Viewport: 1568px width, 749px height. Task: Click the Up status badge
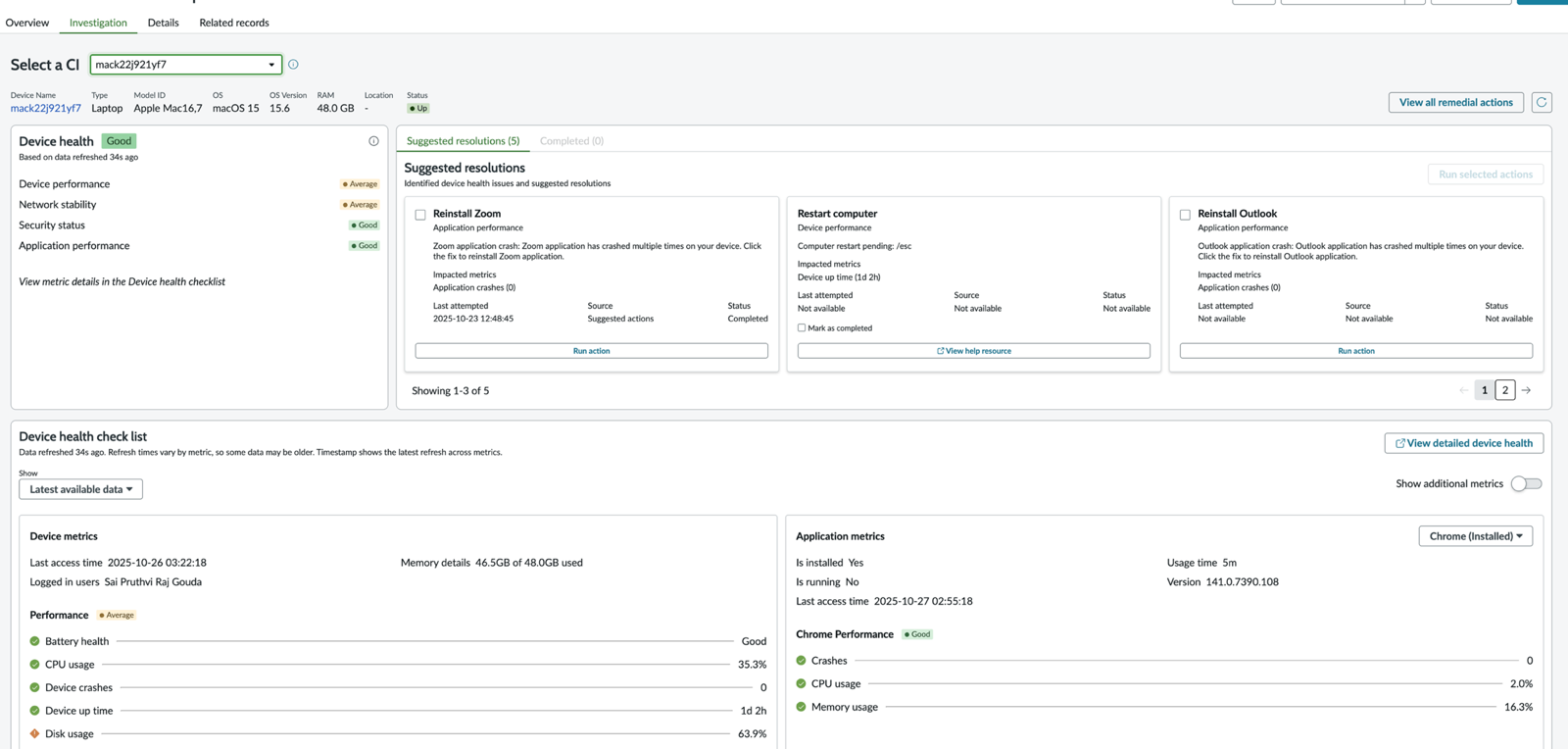pyautogui.click(x=418, y=109)
